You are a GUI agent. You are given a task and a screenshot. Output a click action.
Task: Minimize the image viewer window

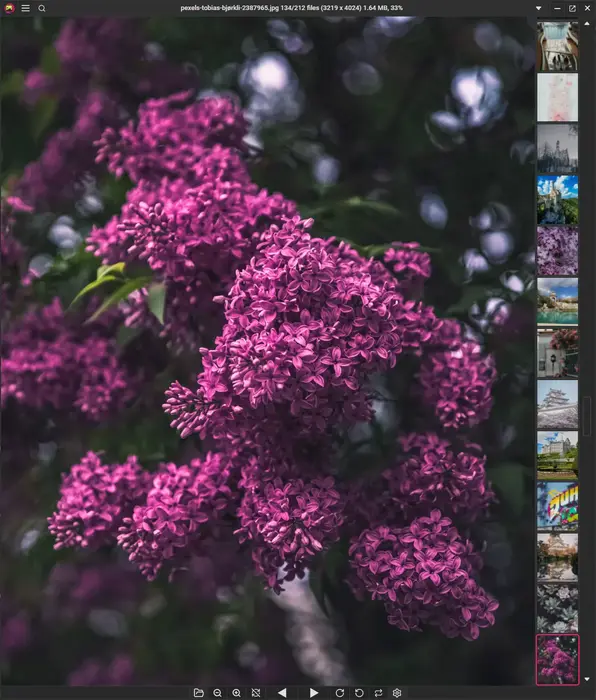click(x=557, y=8)
